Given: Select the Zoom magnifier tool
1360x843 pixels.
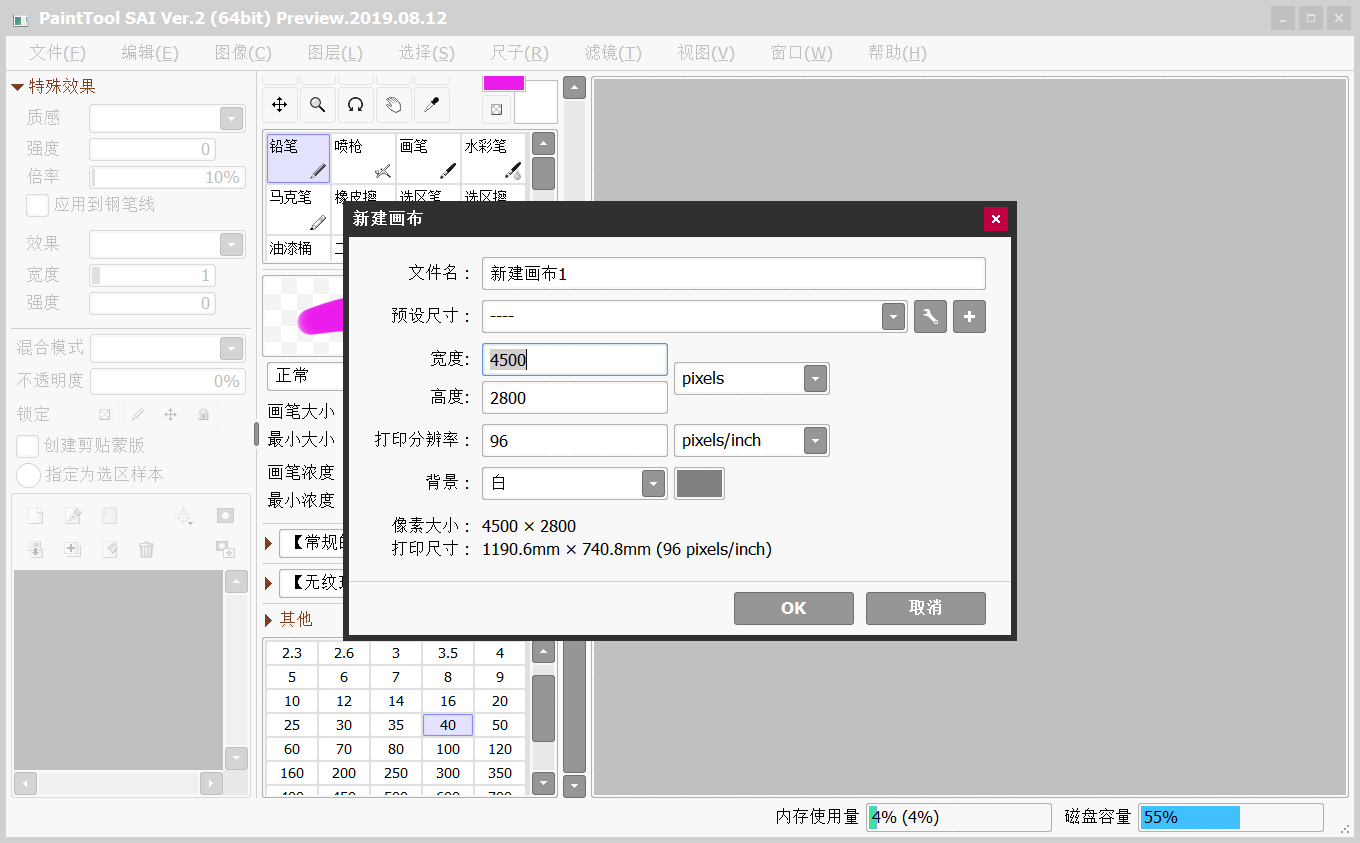Looking at the screenshot, I should click(x=317, y=104).
